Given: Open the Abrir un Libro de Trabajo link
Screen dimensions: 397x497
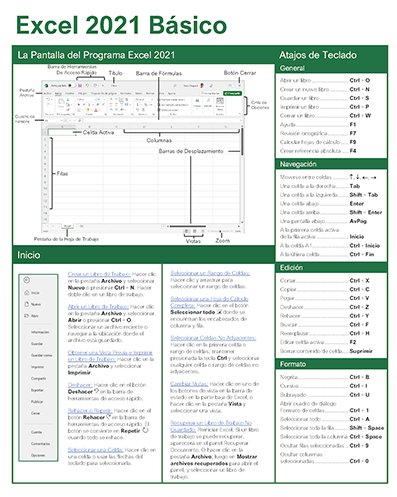Looking at the screenshot, I should point(98,306).
